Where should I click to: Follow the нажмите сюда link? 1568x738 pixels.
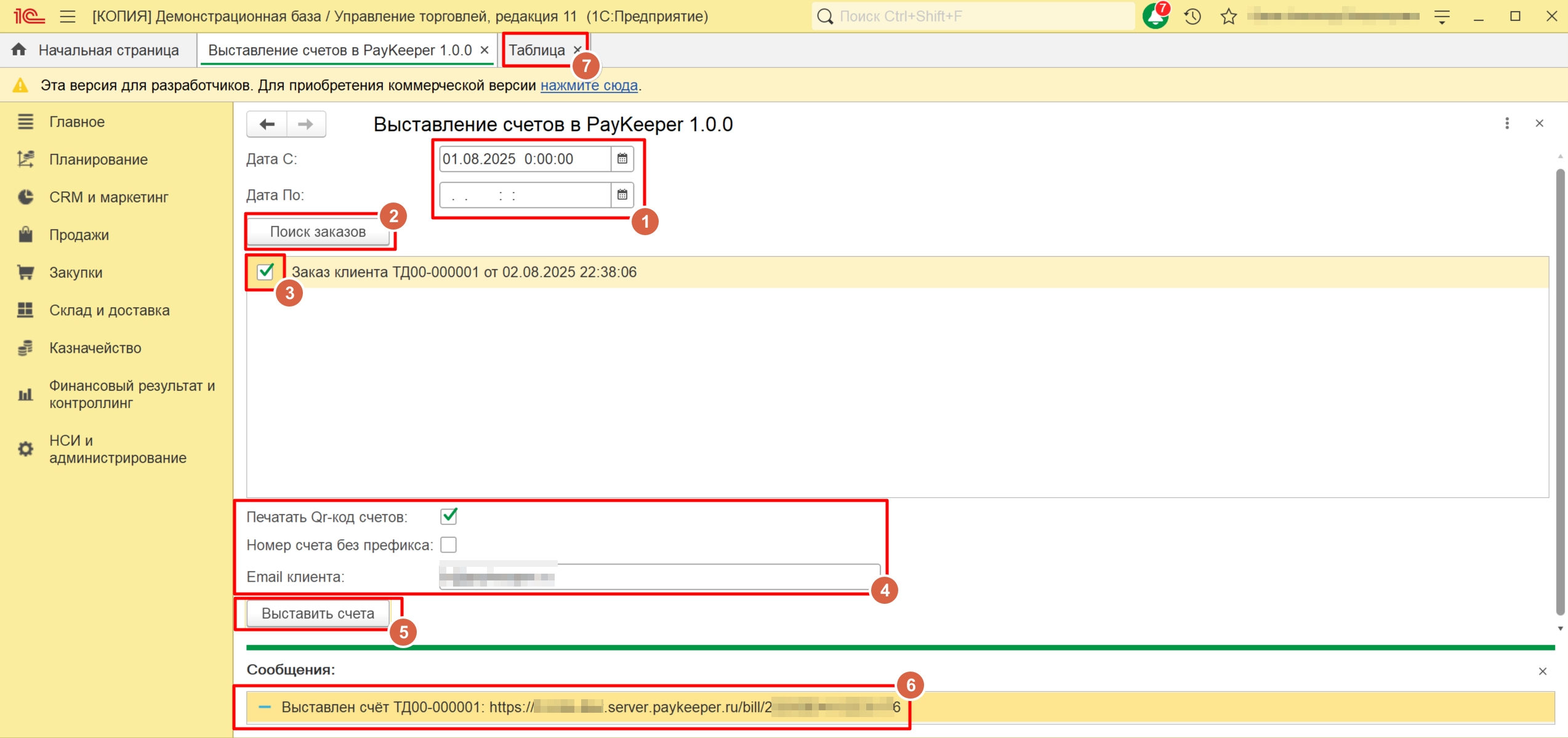pos(589,86)
